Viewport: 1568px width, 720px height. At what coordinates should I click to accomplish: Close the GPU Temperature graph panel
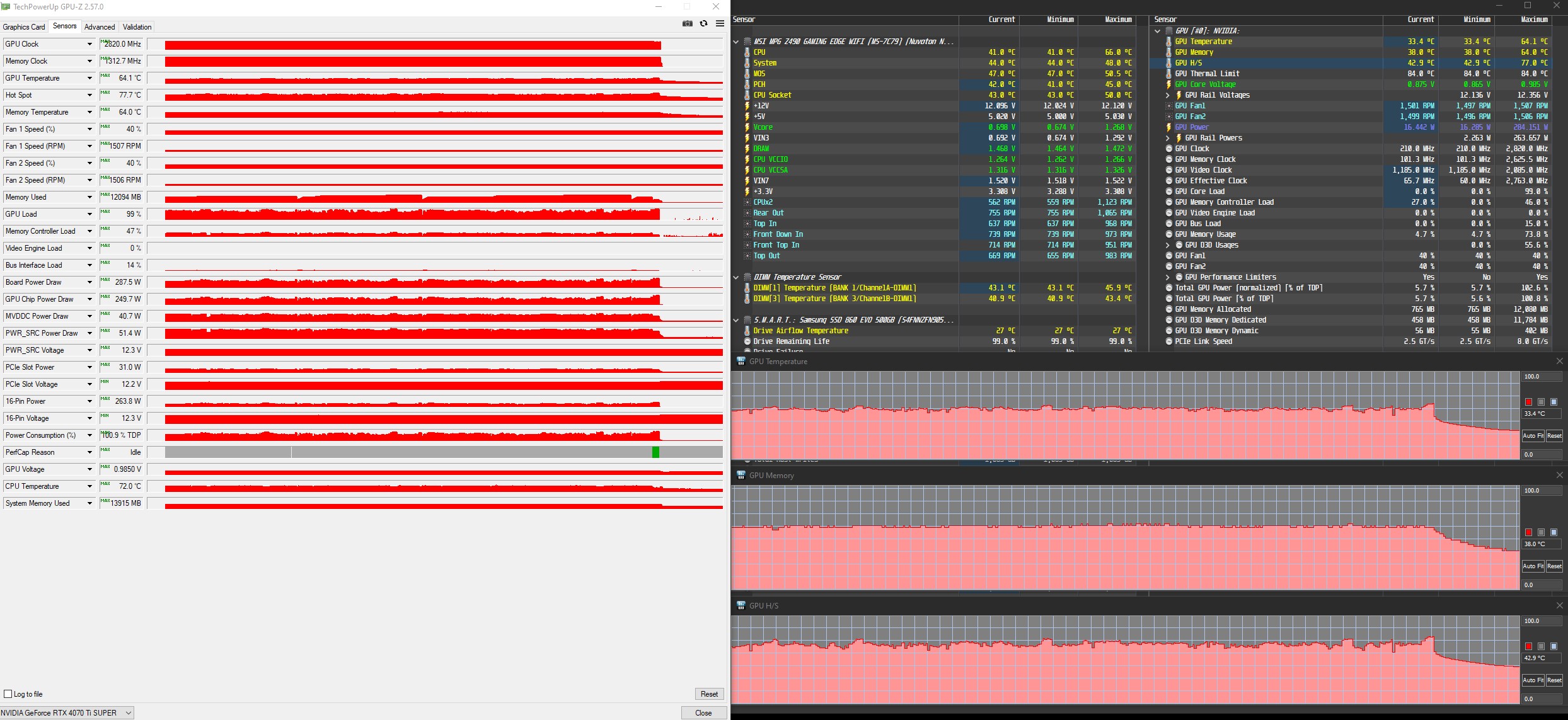click(1559, 361)
